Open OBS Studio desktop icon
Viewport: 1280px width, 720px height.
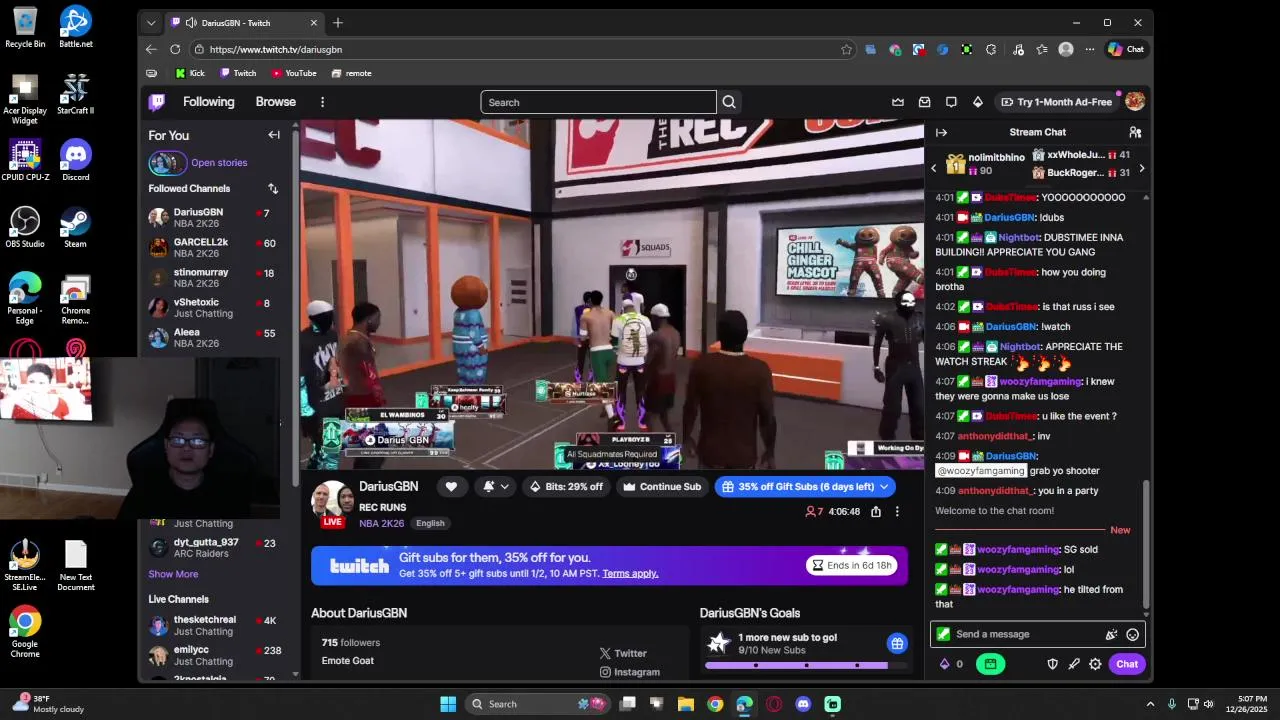(25, 227)
